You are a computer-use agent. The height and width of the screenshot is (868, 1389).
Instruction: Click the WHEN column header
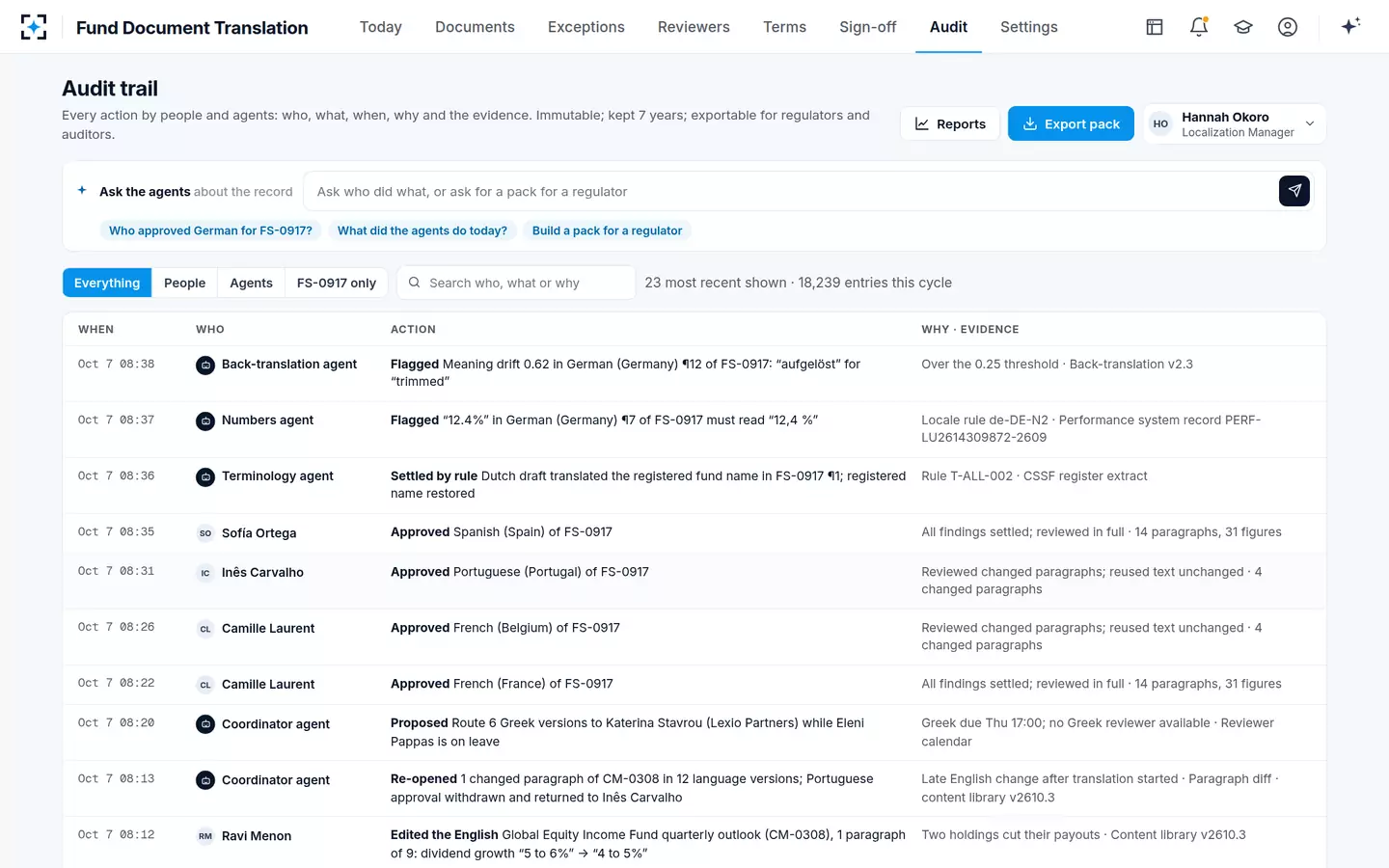(95, 329)
